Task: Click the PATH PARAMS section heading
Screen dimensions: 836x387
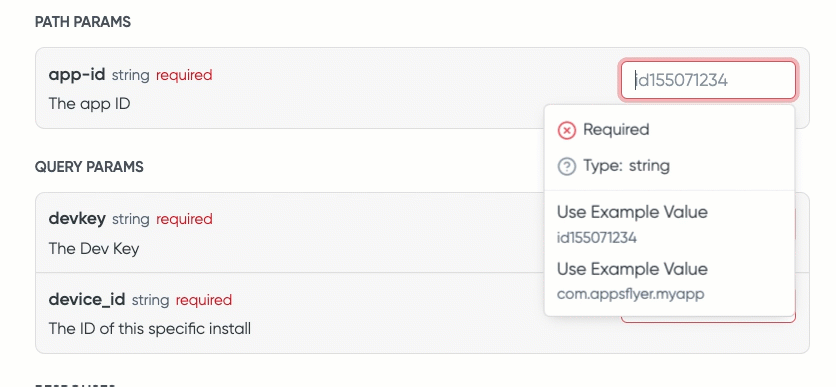Action: (x=83, y=22)
